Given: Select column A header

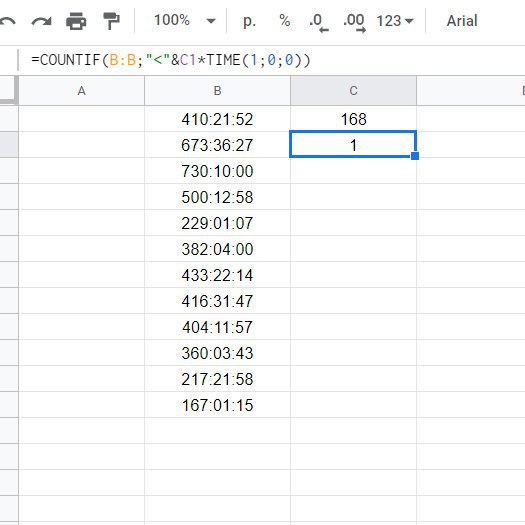Looking at the screenshot, I should (81, 90).
